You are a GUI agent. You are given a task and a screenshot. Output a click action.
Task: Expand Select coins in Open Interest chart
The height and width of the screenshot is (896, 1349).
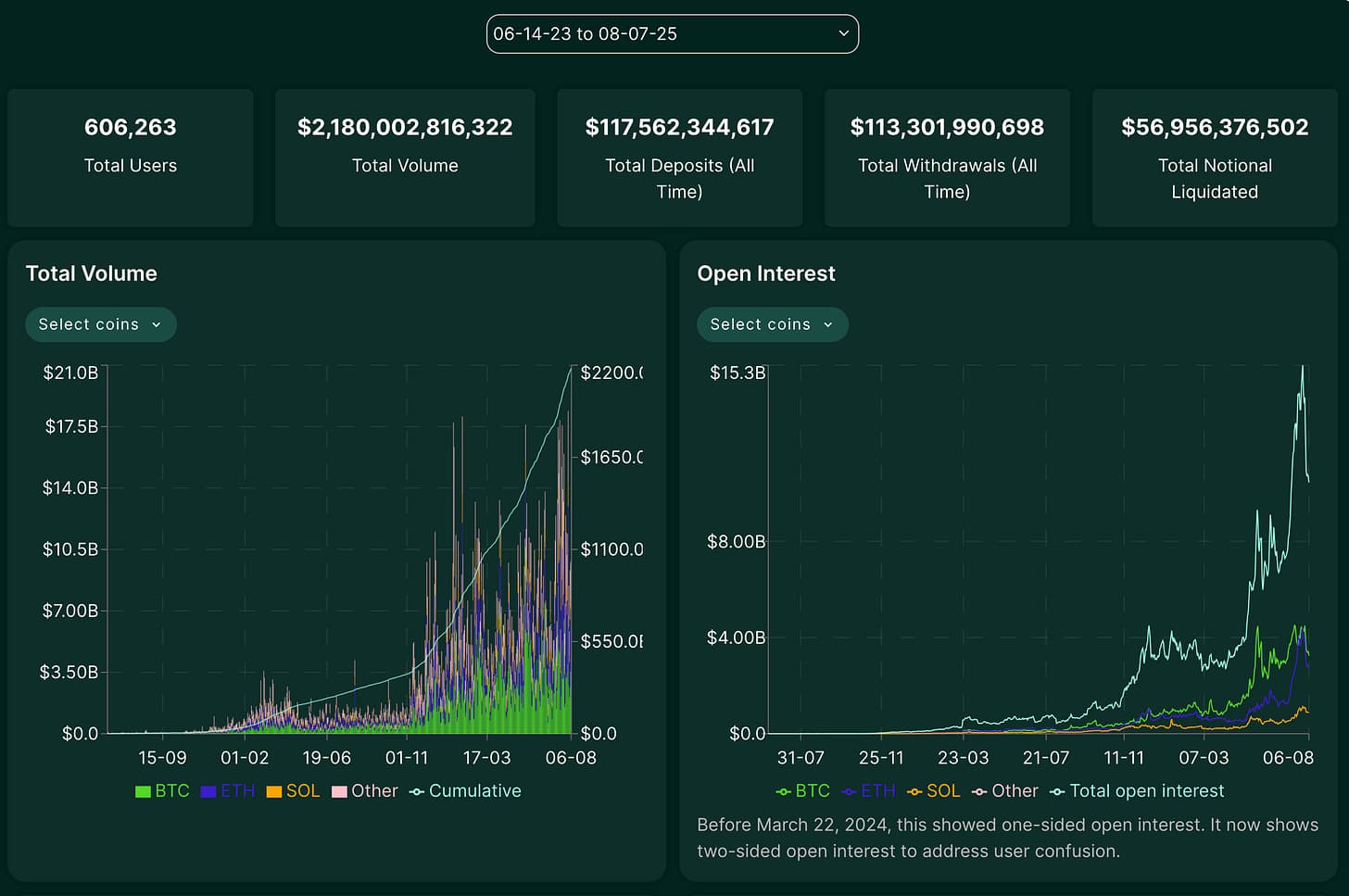tap(772, 324)
